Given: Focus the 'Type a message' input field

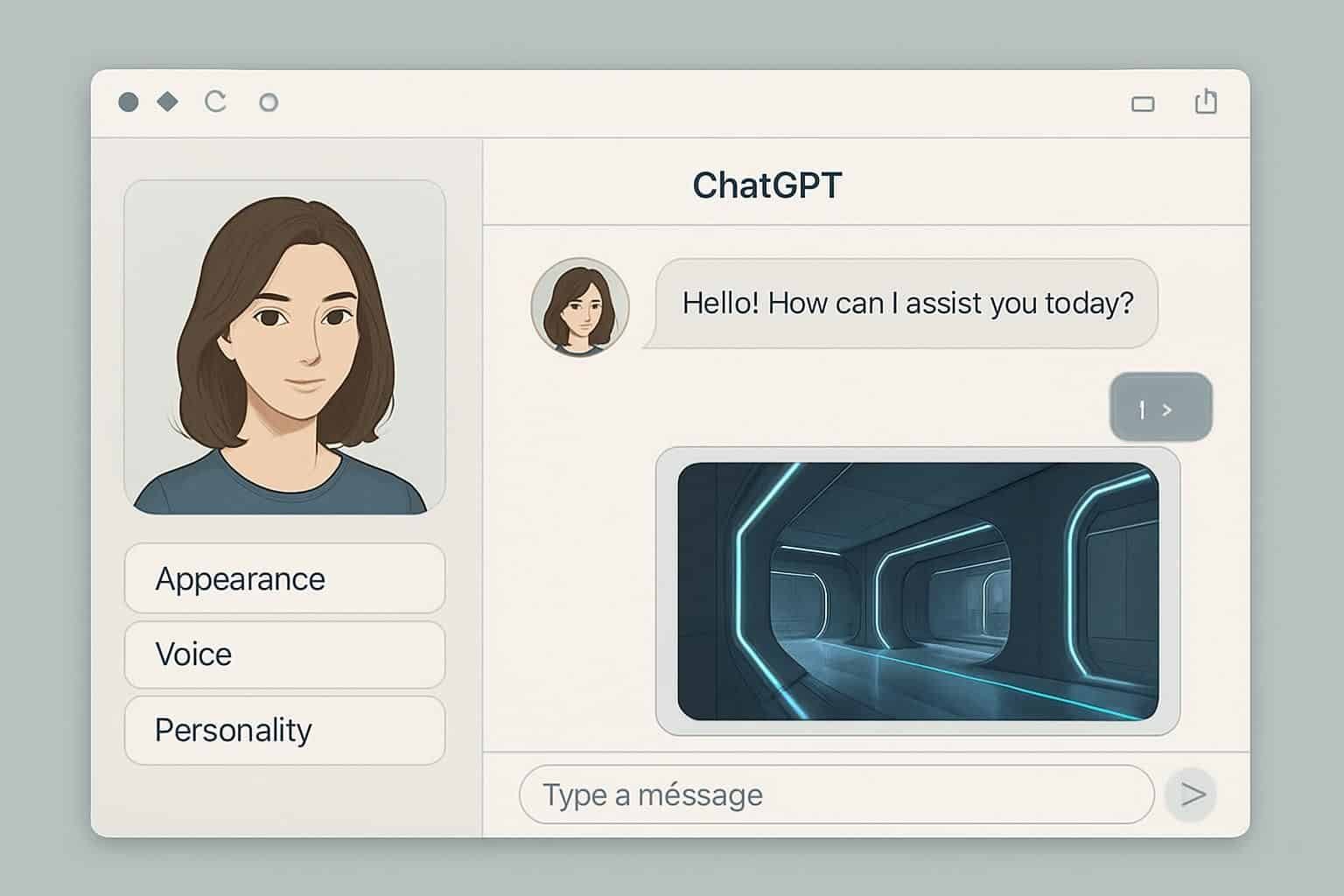Looking at the screenshot, I should point(836,794).
